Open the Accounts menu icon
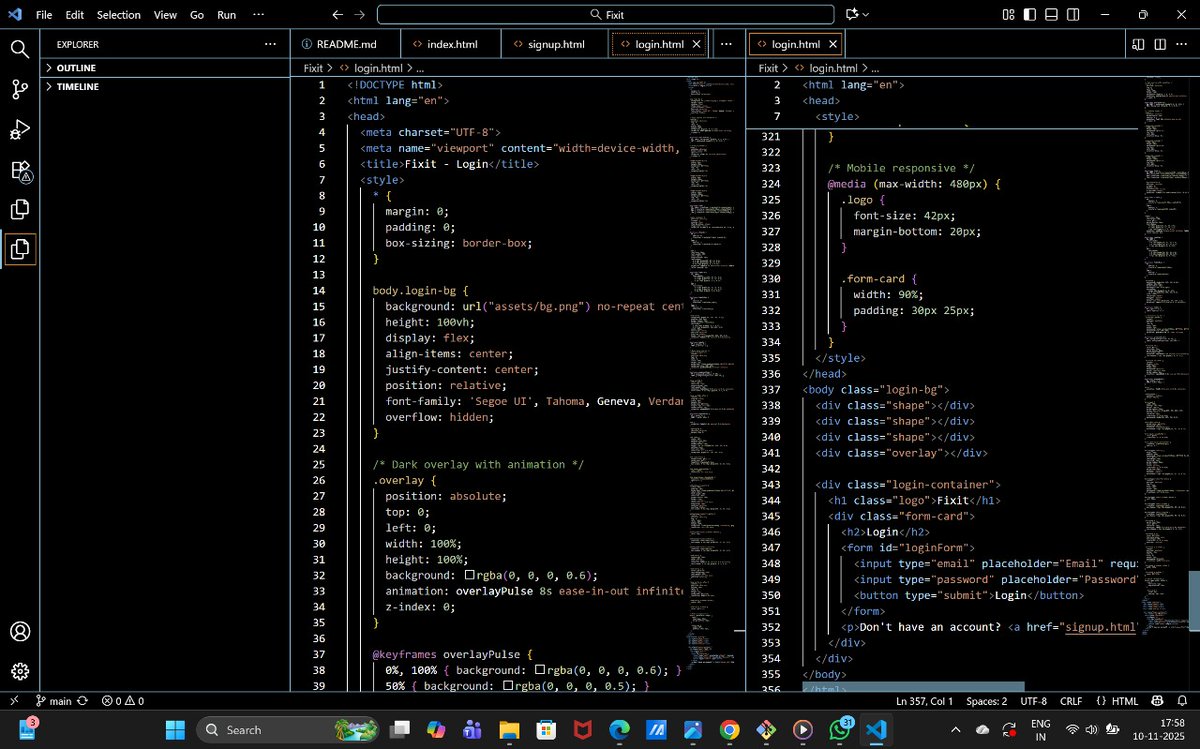This screenshot has width=1200, height=749. point(19,632)
